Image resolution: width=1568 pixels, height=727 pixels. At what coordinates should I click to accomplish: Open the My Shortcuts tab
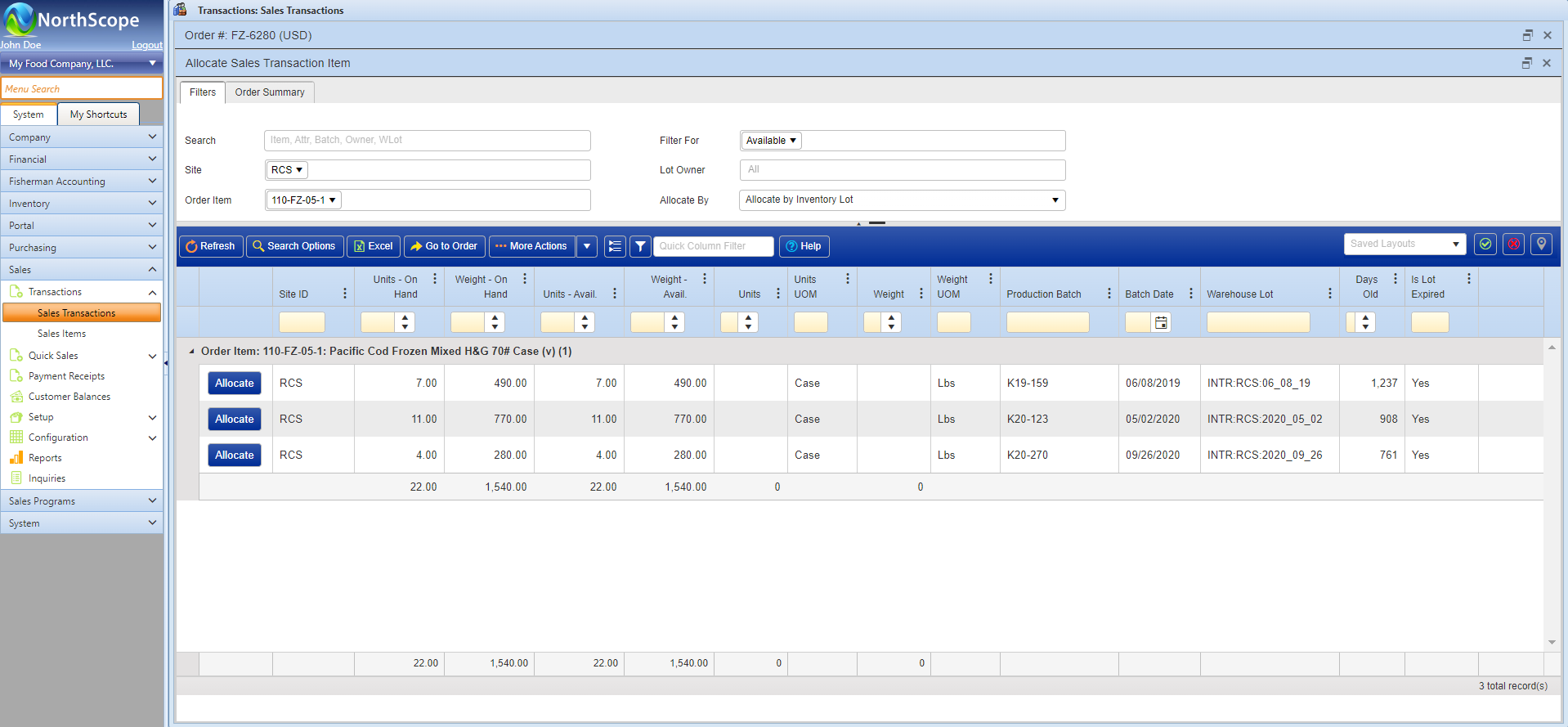(98, 114)
